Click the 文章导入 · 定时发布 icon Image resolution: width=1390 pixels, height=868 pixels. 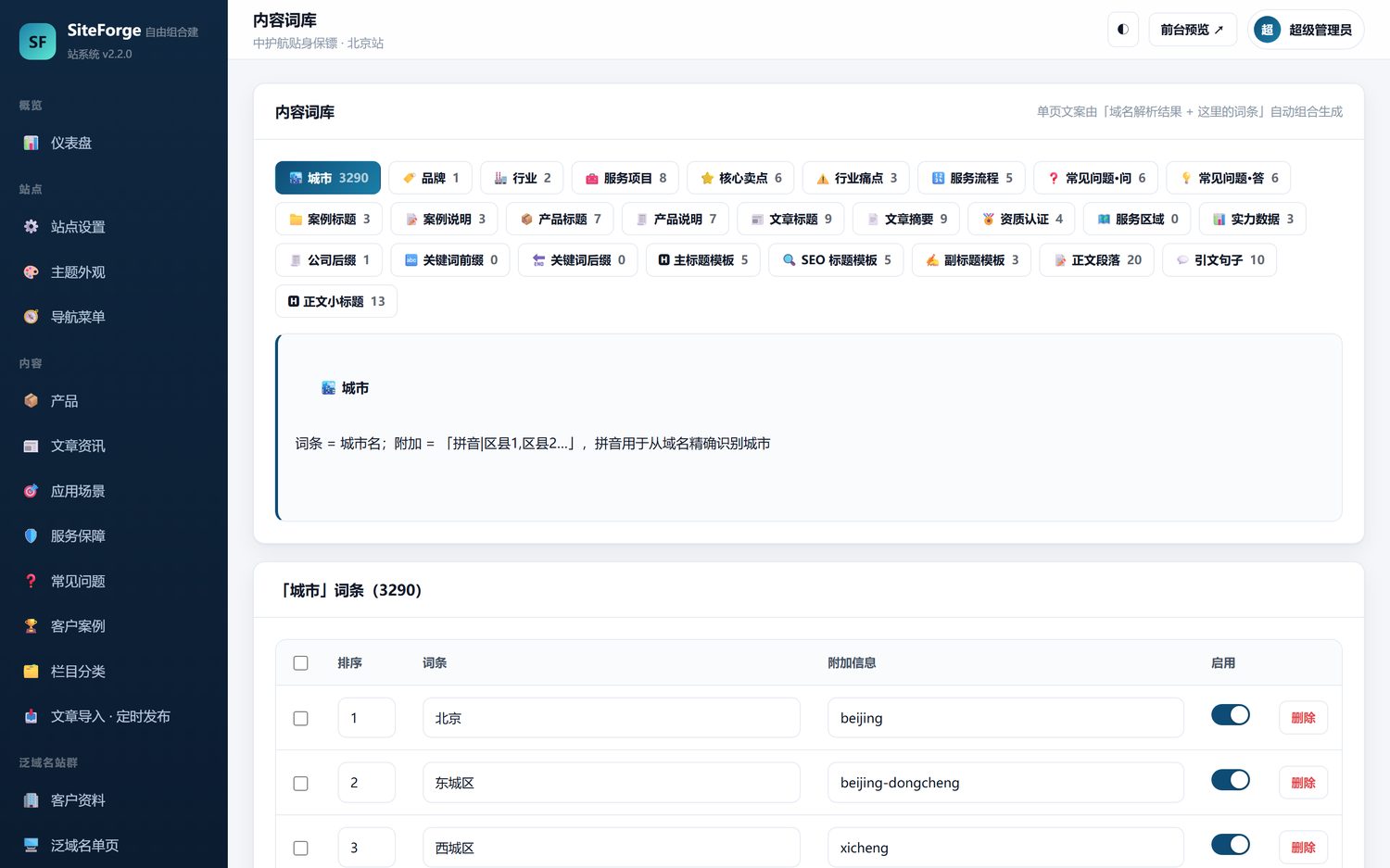[x=31, y=716]
